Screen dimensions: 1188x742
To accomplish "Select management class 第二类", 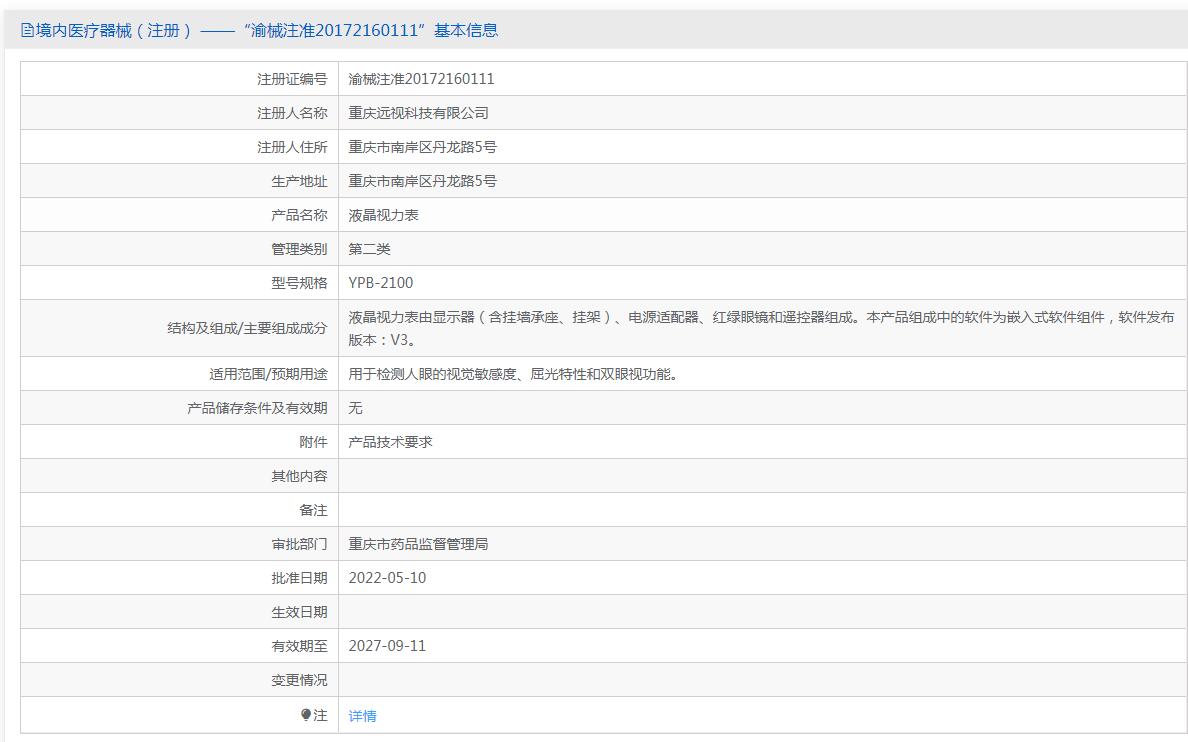I will tap(370, 249).
